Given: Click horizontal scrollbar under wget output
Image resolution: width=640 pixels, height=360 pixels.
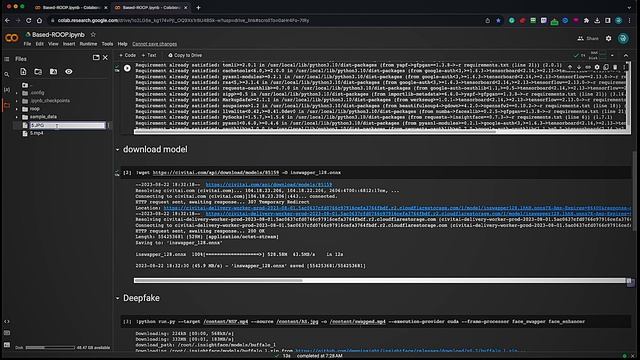Looking at the screenshot, I should point(218,281).
